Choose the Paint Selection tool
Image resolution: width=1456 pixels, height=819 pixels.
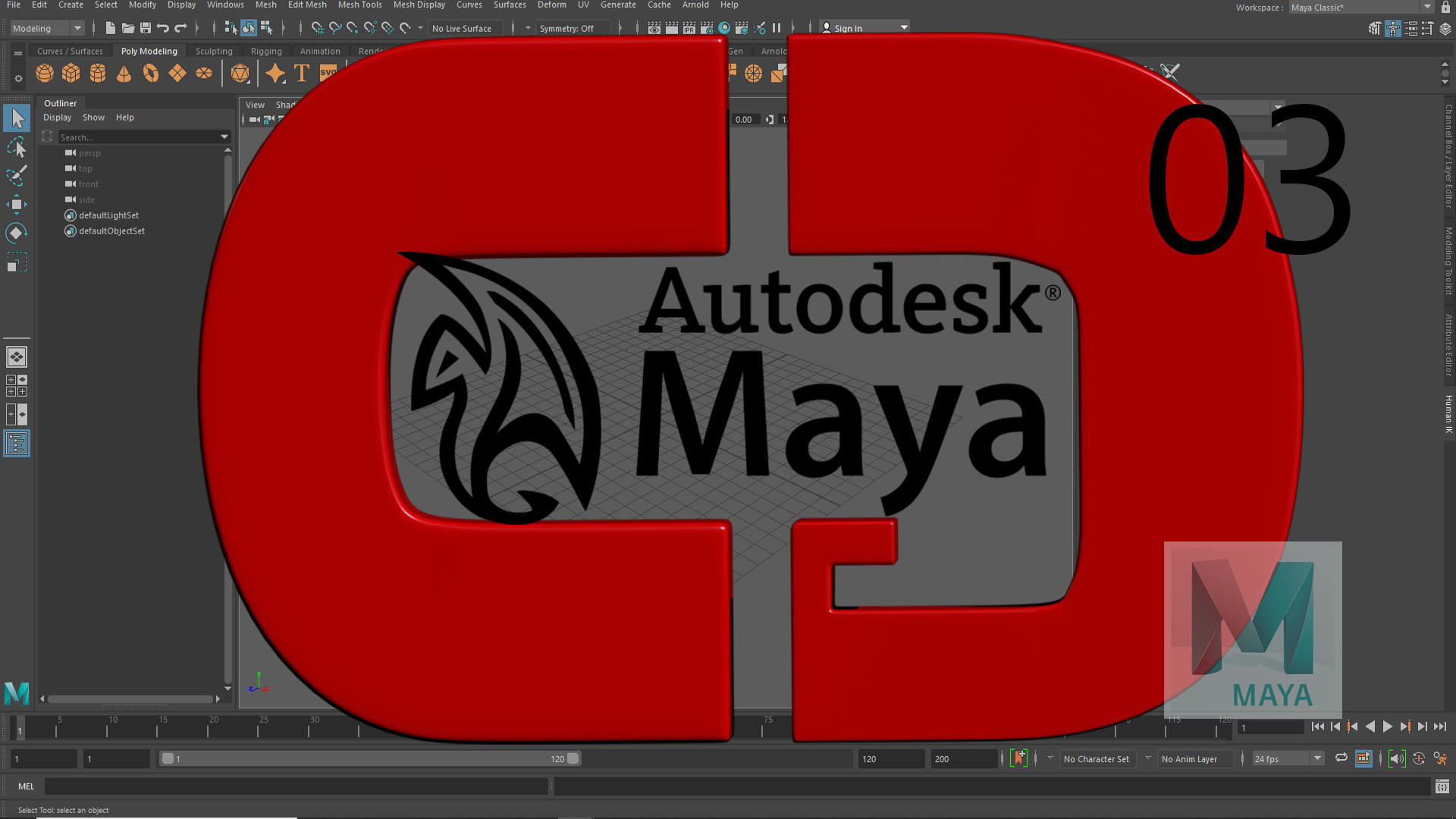tap(17, 175)
